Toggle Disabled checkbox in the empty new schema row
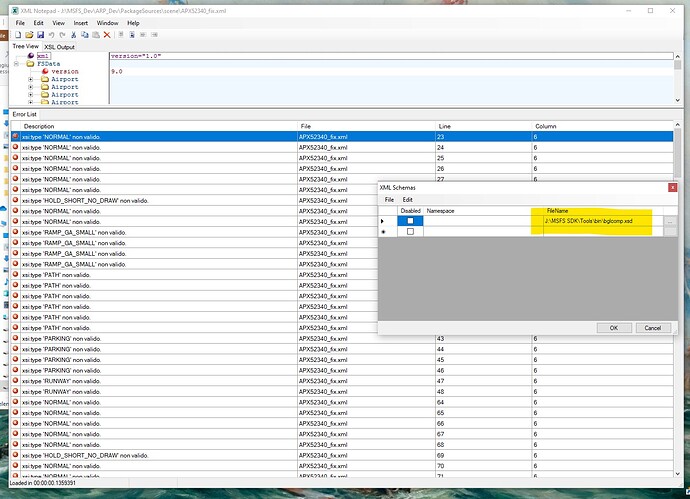Viewport: 690px width, 499px height. click(410, 231)
